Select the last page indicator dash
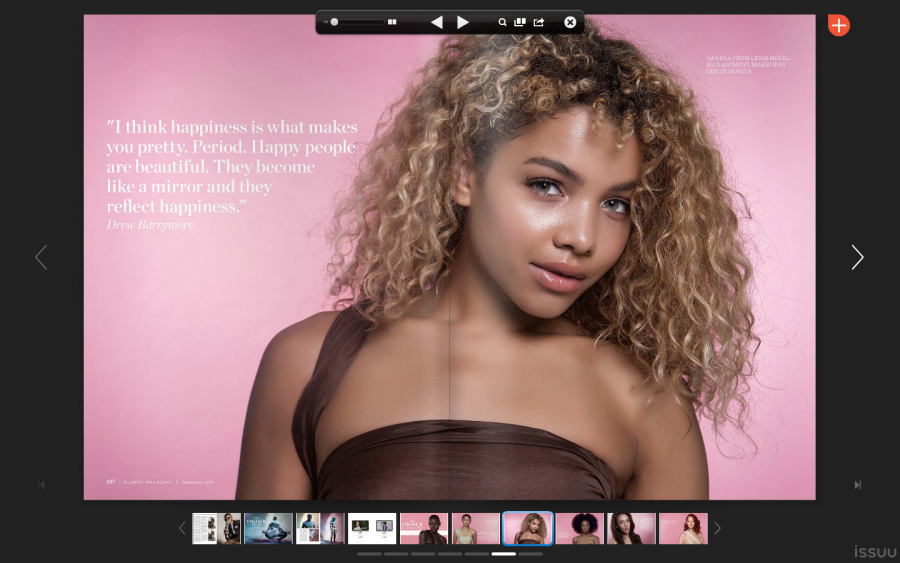The image size is (900, 563). coord(530,553)
